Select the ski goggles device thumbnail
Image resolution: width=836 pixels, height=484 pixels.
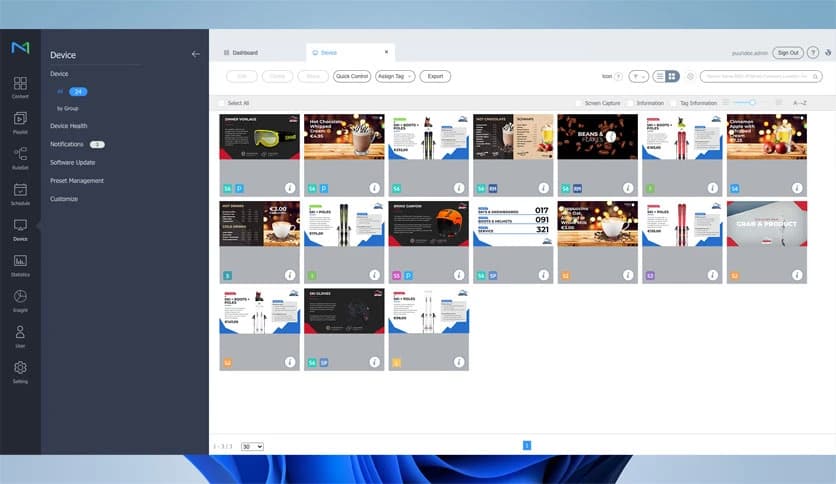[260, 136]
